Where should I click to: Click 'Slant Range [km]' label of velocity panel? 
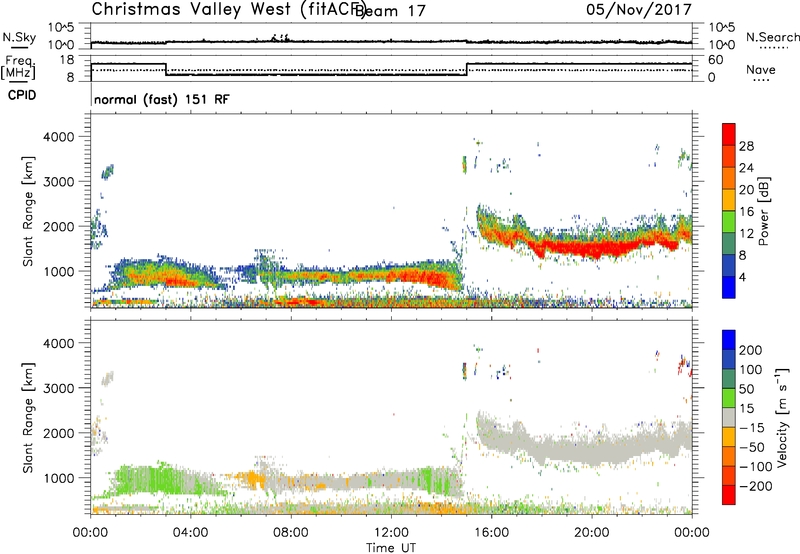pyautogui.click(x=28, y=417)
